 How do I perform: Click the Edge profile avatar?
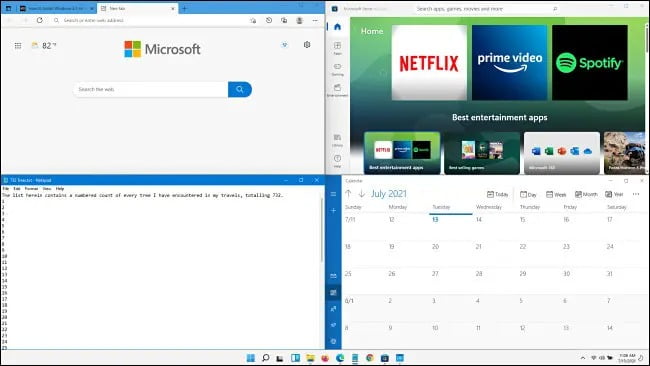(299, 20)
